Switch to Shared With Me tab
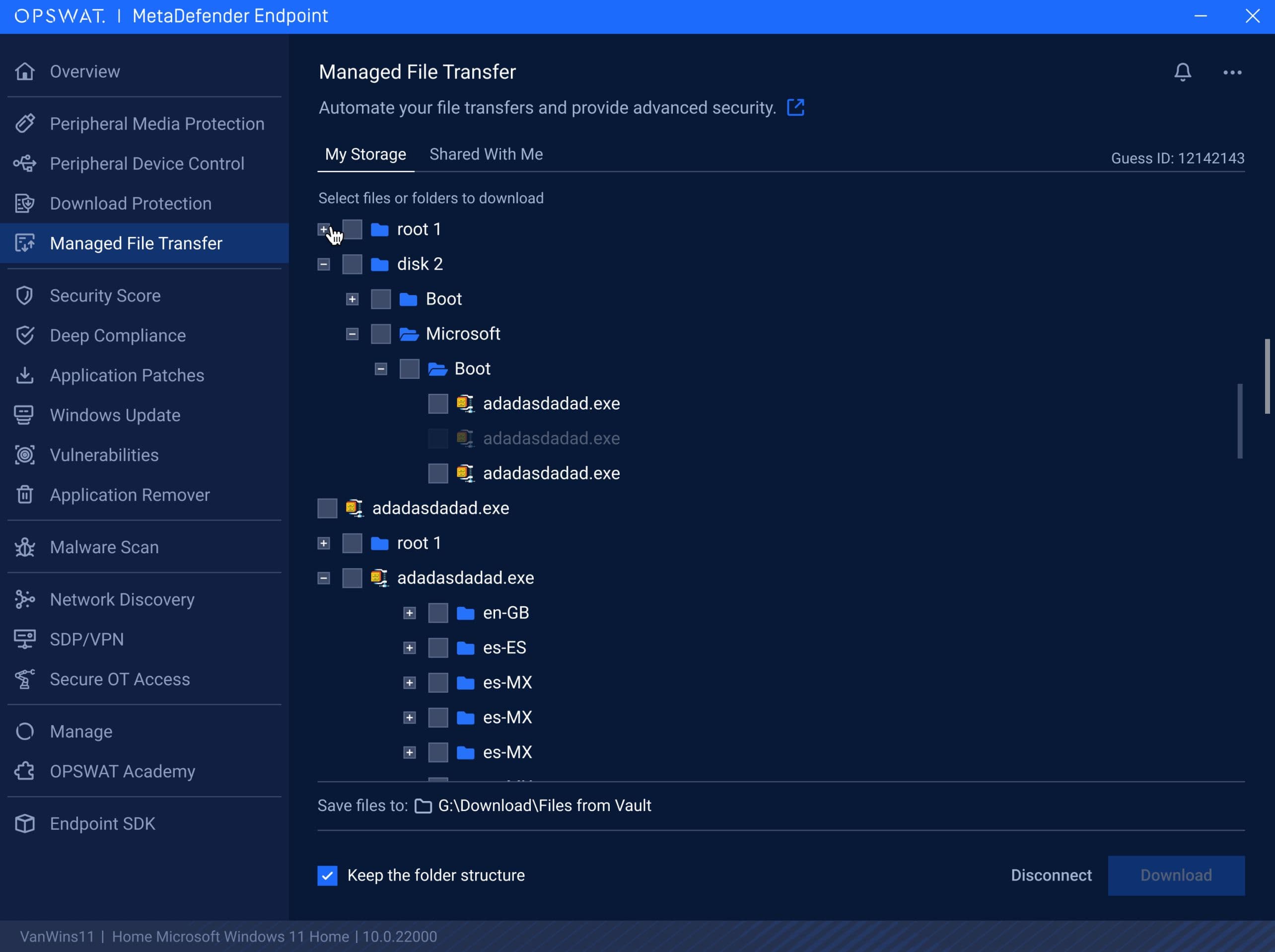This screenshot has height=952, width=1275. click(486, 154)
